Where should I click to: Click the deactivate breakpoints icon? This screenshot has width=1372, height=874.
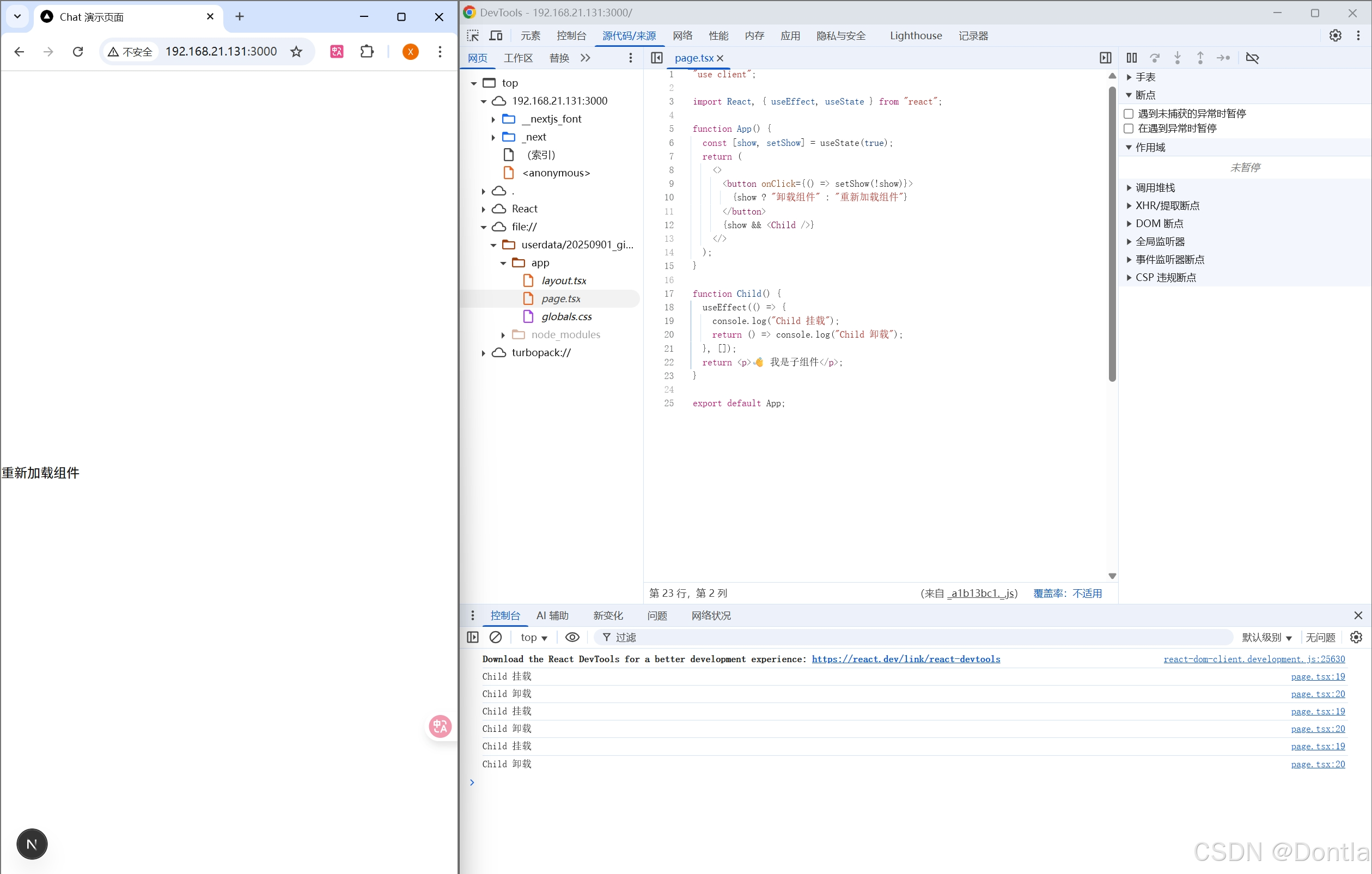tap(1252, 58)
